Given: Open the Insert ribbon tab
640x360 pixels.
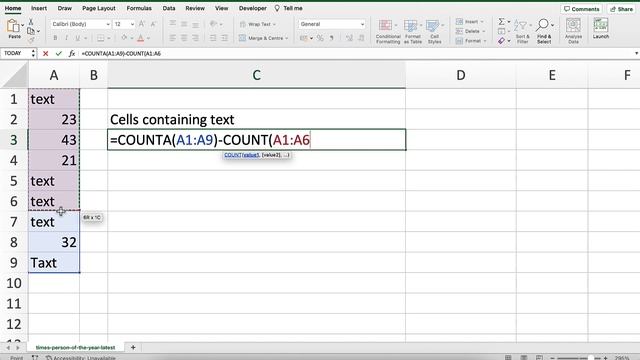Looking at the screenshot, I should (39, 8).
